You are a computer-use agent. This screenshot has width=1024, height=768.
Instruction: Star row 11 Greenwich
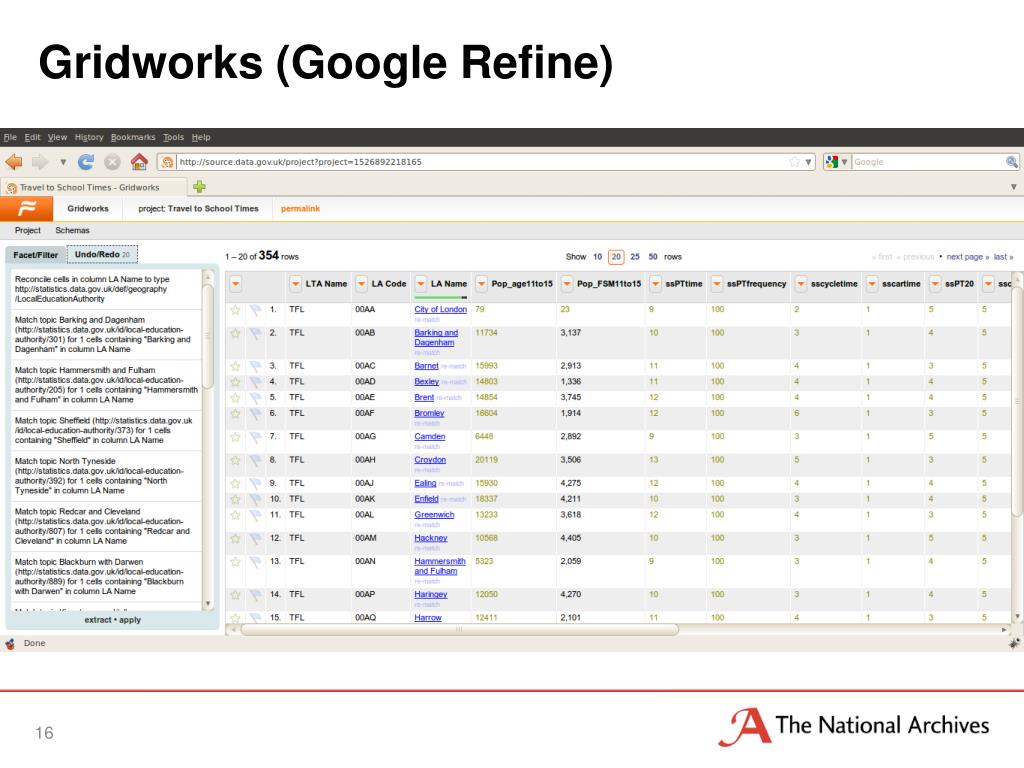(x=235, y=515)
